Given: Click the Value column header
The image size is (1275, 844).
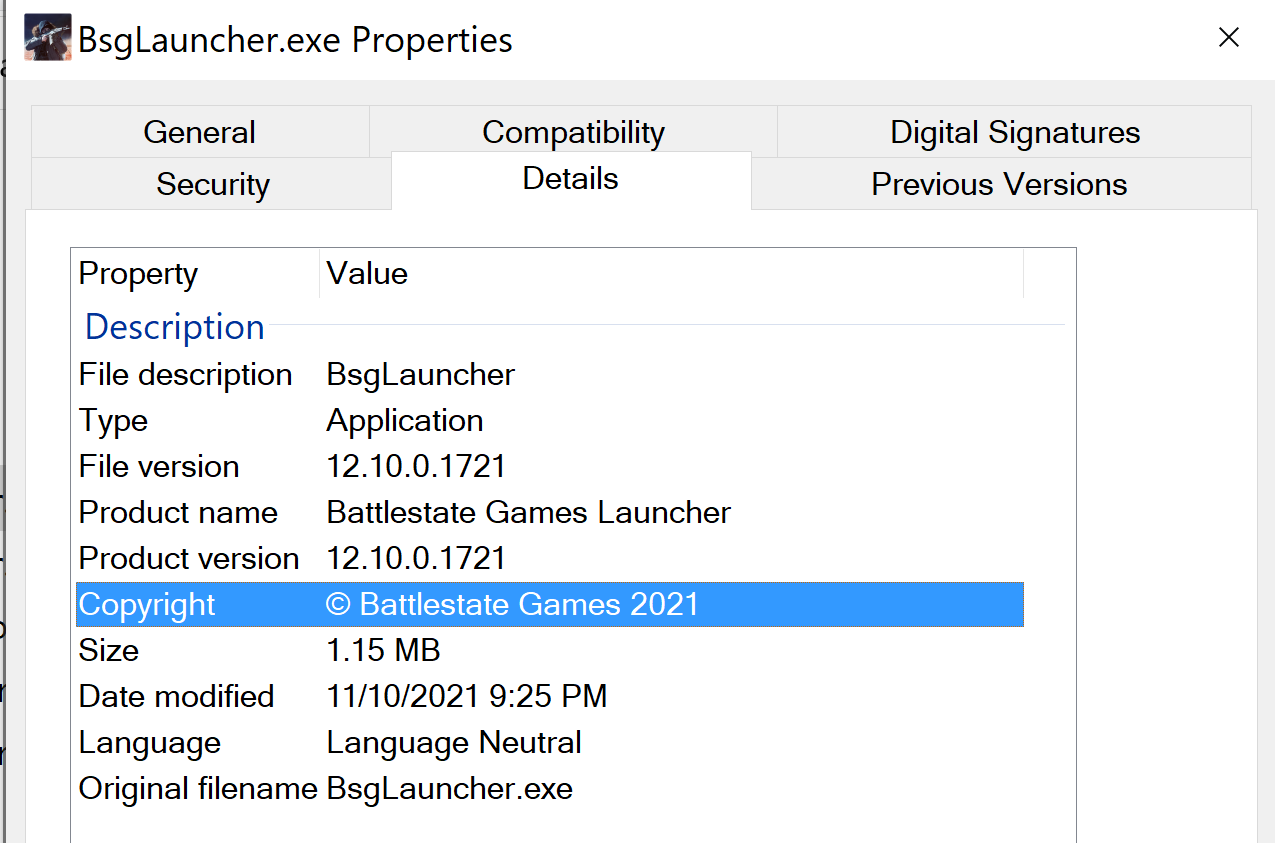Looking at the screenshot, I should coord(672,273).
